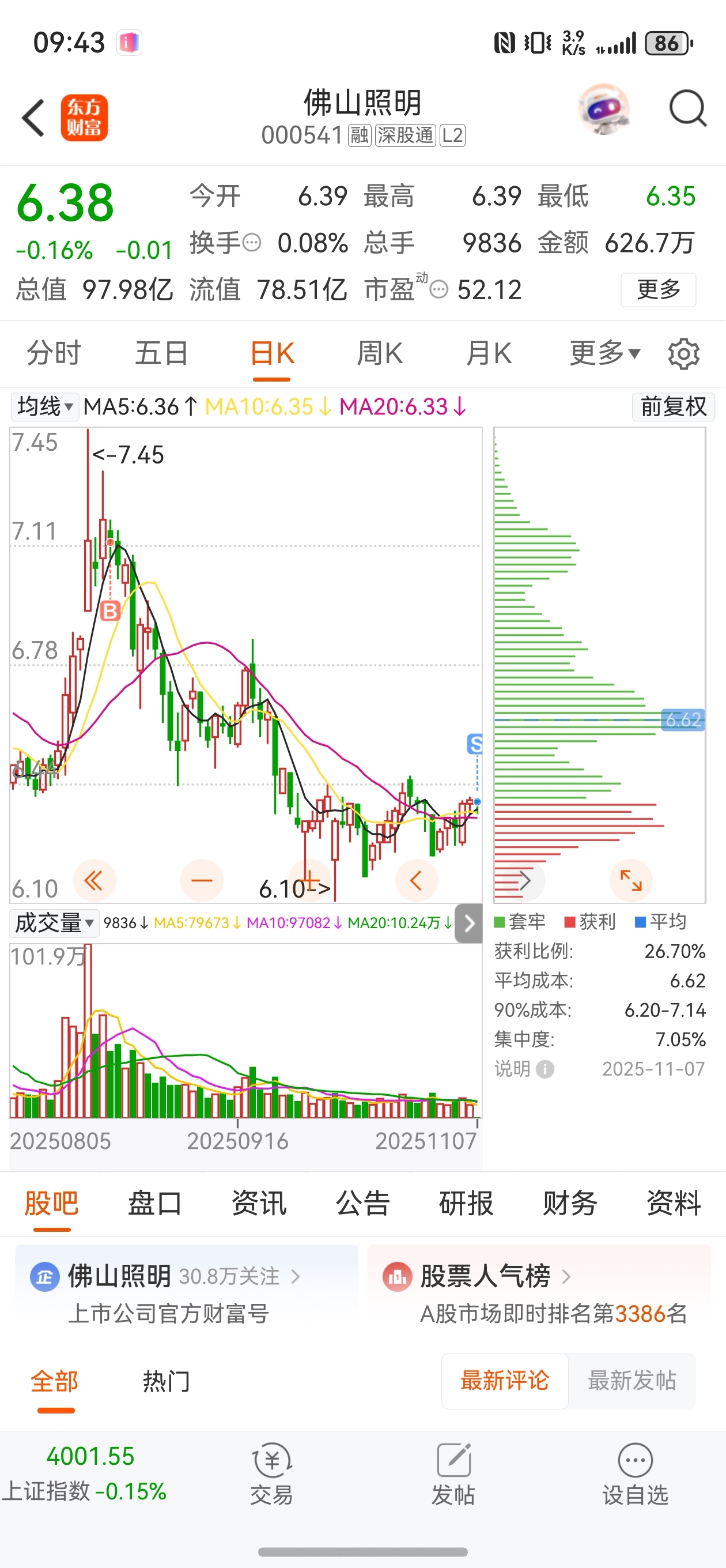Open the 研报 section tab
726x1568 pixels.
click(x=467, y=1204)
